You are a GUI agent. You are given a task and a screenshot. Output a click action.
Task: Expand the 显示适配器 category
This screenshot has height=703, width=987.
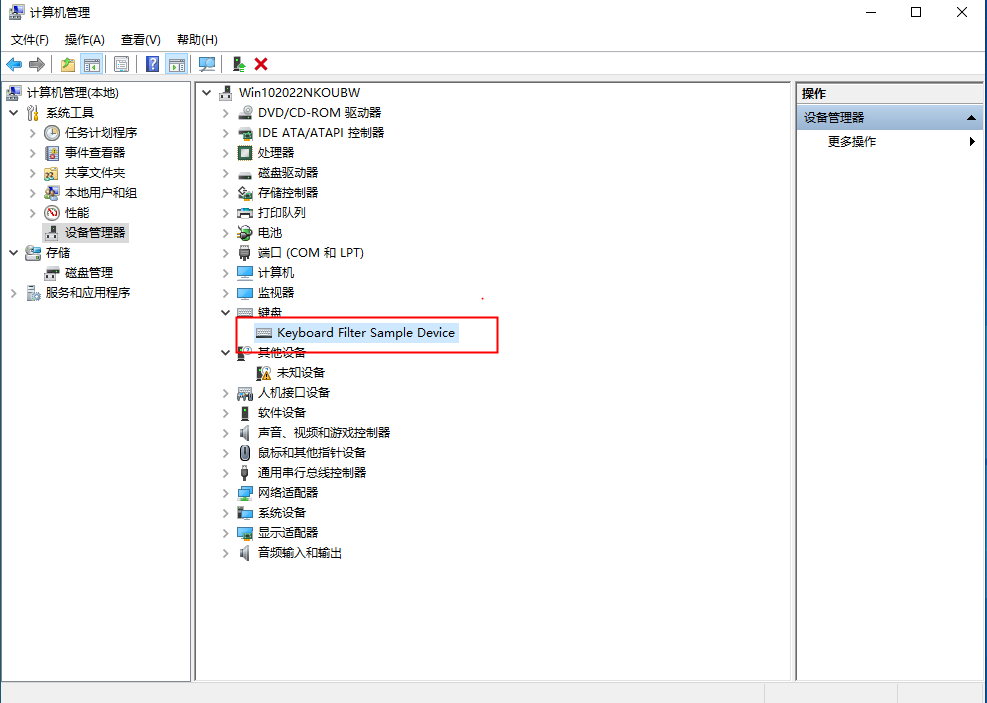click(x=225, y=533)
